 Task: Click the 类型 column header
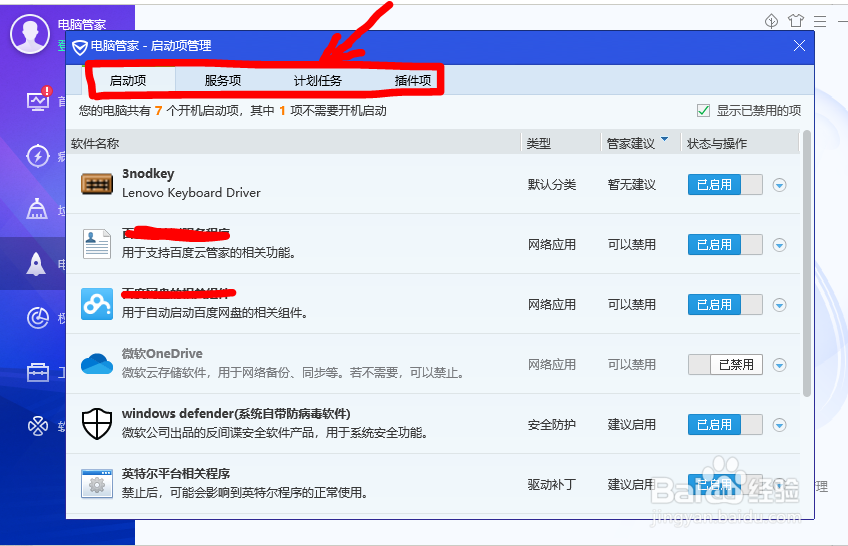[539, 143]
